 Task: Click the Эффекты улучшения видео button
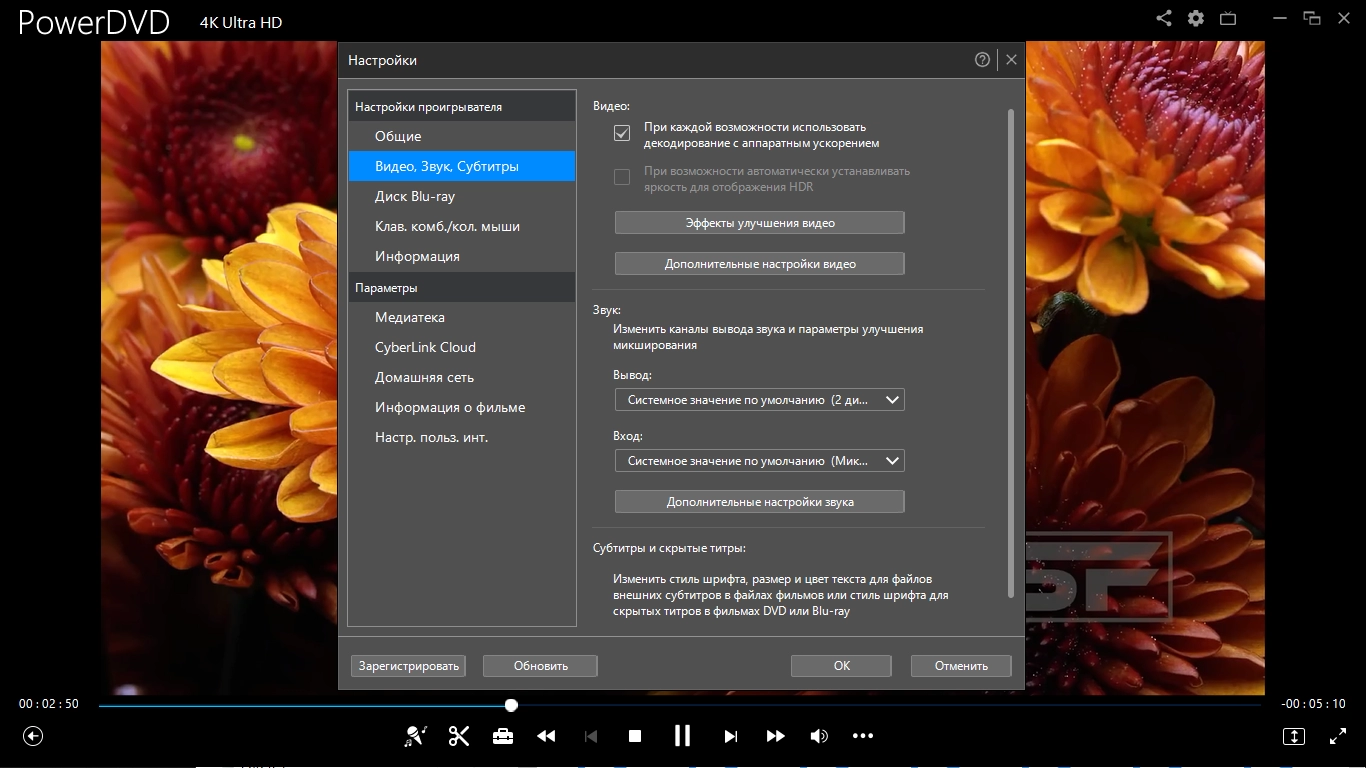tap(760, 222)
